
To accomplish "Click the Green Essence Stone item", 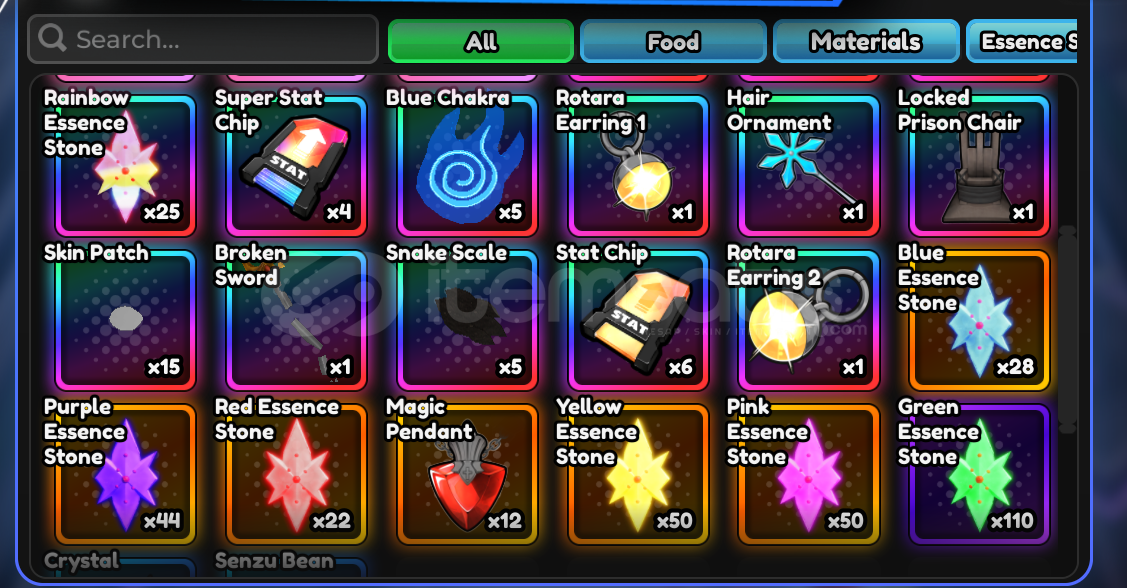I will [x=980, y=474].
